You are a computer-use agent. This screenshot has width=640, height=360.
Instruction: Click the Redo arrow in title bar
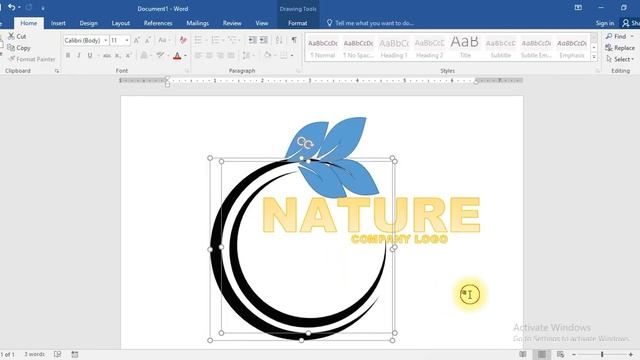click(x=29, y=7)
